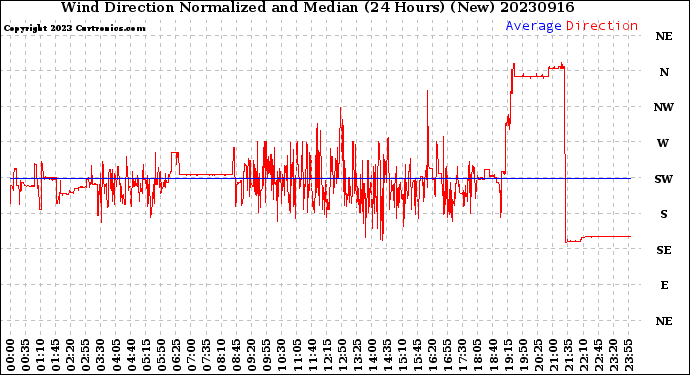The height and width of the screenshot is (375, 690).
Task: Click the 00:35 time axis label
Action: [x=26, y=355]
